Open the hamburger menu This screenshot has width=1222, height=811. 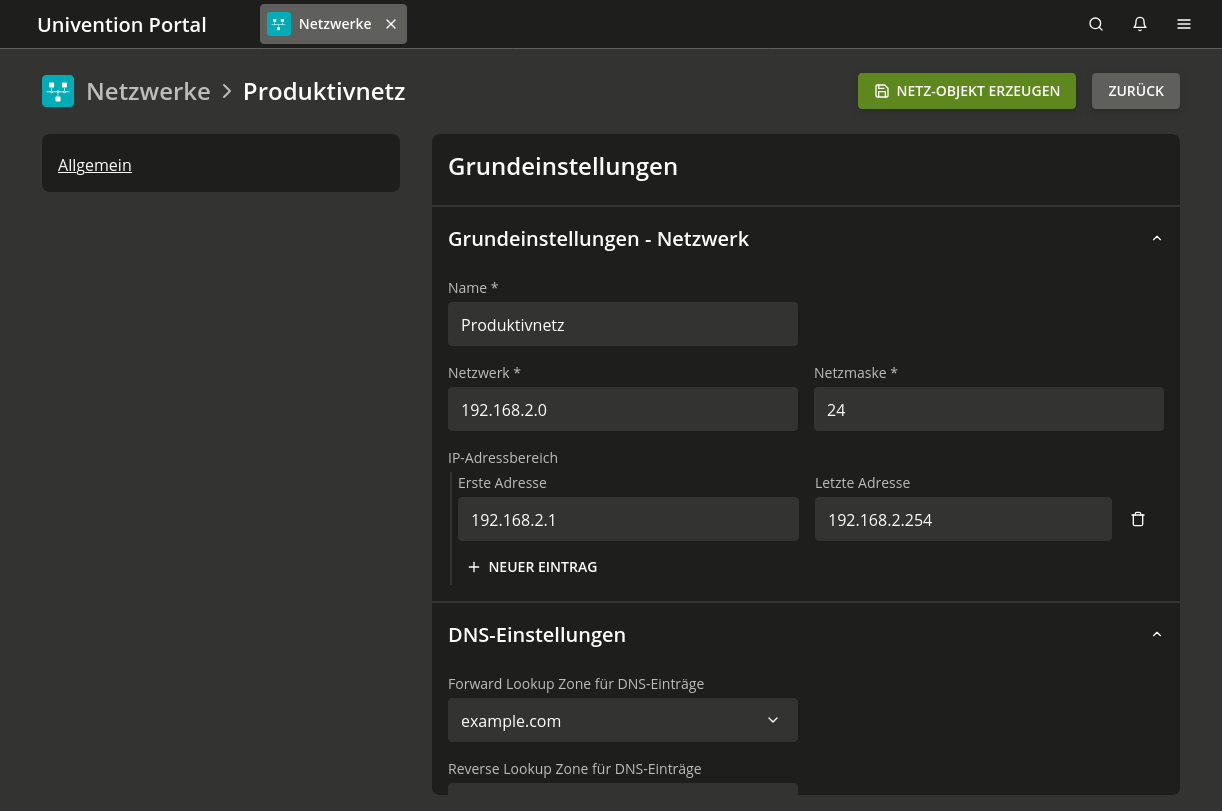click(x=1184, y=24)
